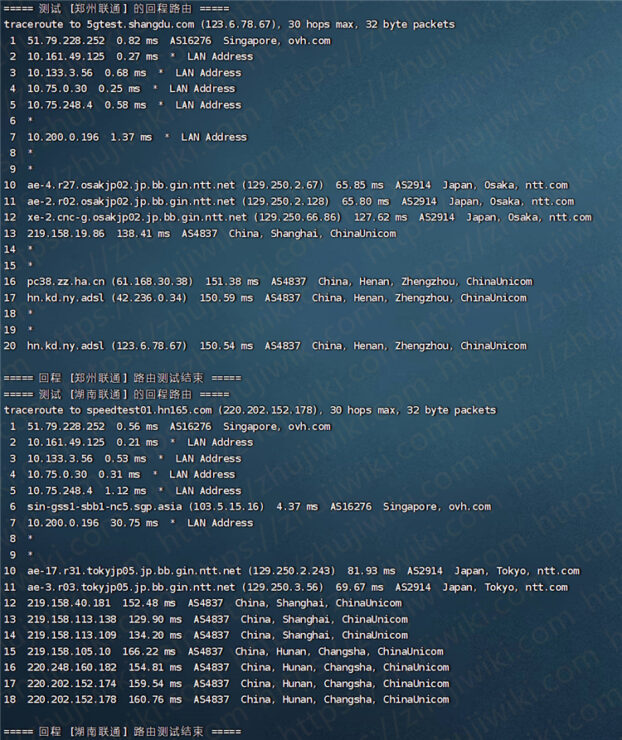Click latency value 150.54 ms on hop 20
This screenshot has width=622, height=740.
coord(226,346)
